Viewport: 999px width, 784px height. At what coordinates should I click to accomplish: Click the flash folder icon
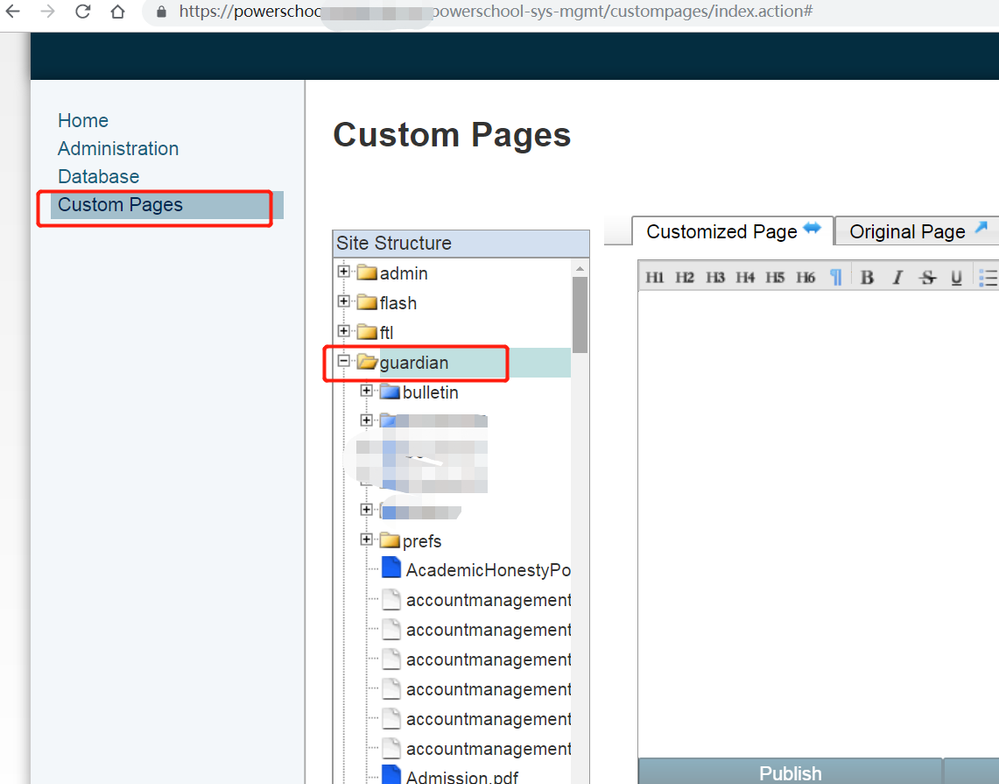tap(367, 302)
